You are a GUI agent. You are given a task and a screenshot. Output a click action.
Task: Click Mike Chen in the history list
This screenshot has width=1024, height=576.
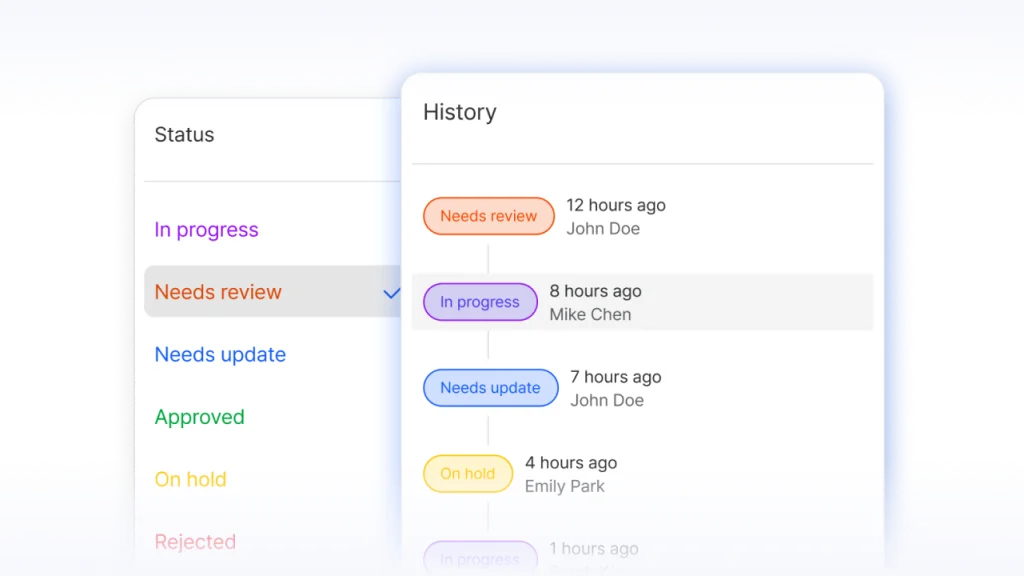(590, 314)
